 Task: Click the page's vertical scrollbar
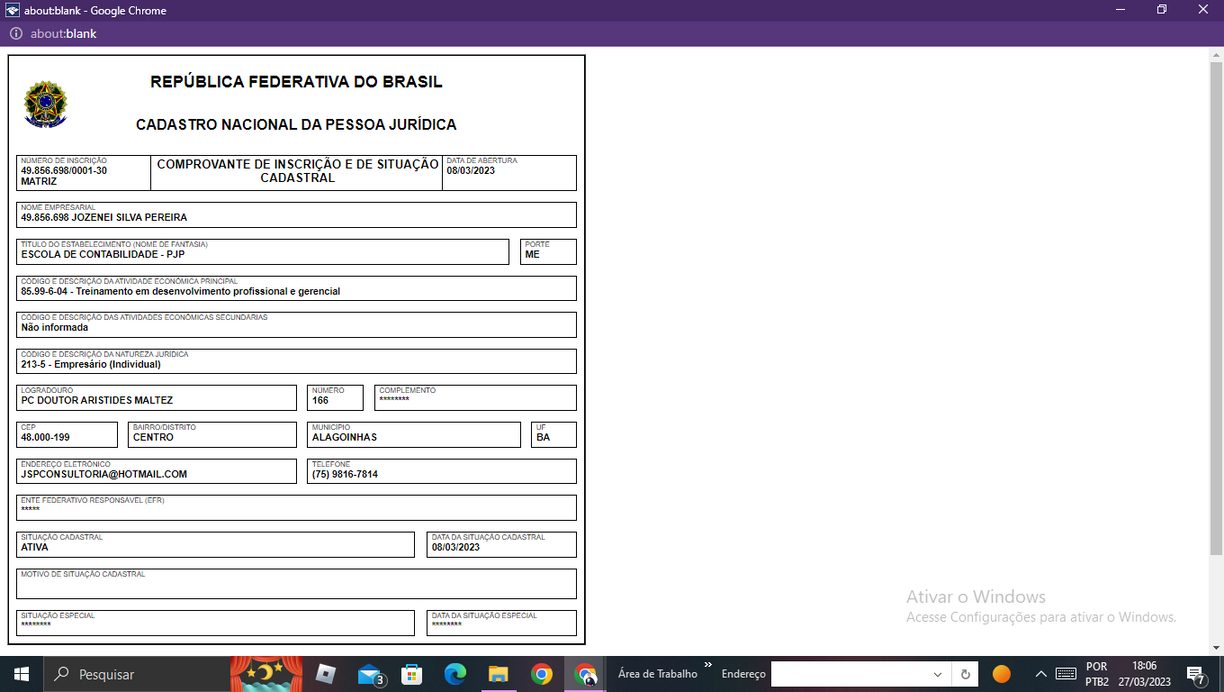[1216, 300]
